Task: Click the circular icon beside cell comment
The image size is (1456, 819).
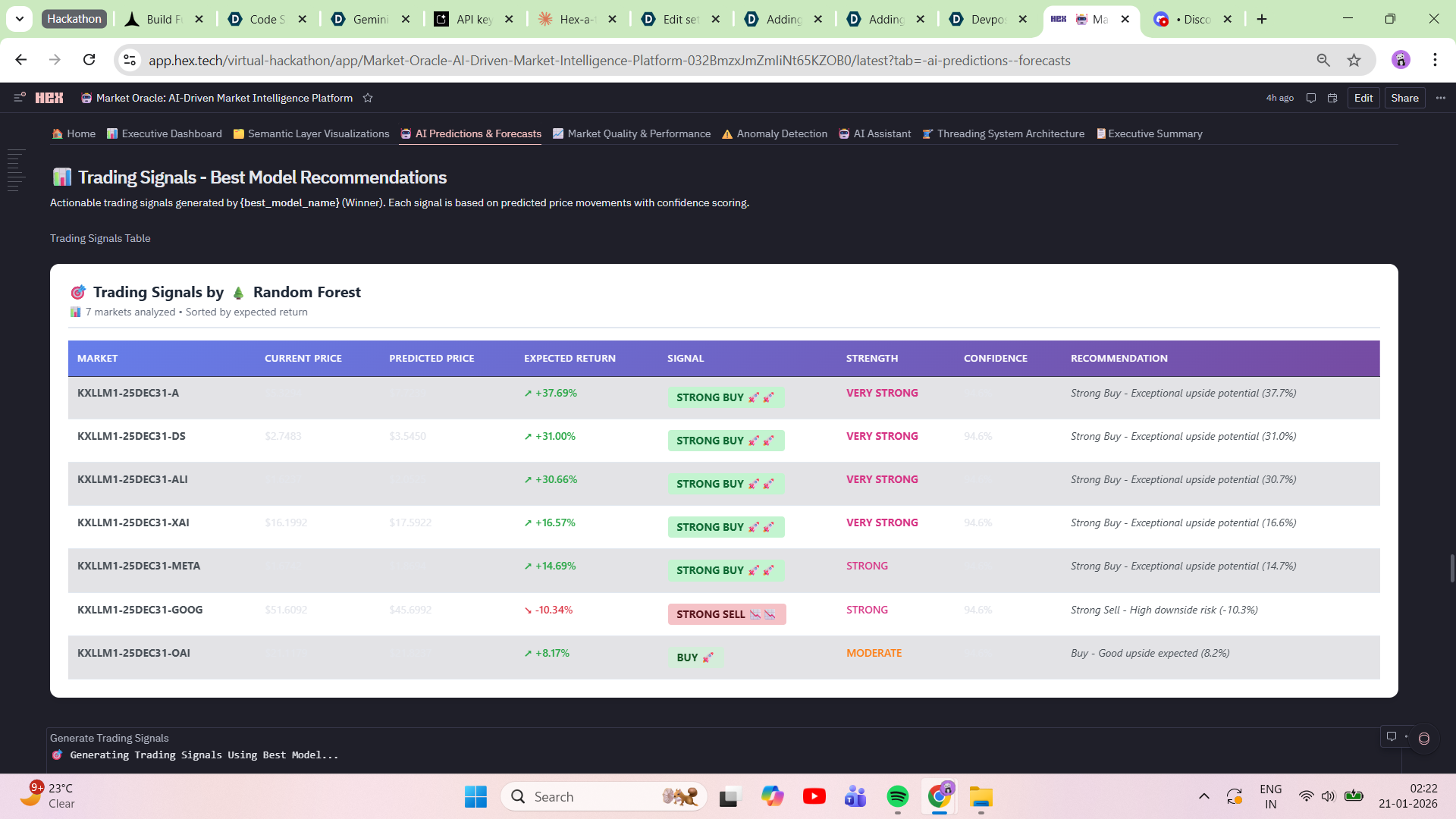Action: click(x=1424, y=739)
